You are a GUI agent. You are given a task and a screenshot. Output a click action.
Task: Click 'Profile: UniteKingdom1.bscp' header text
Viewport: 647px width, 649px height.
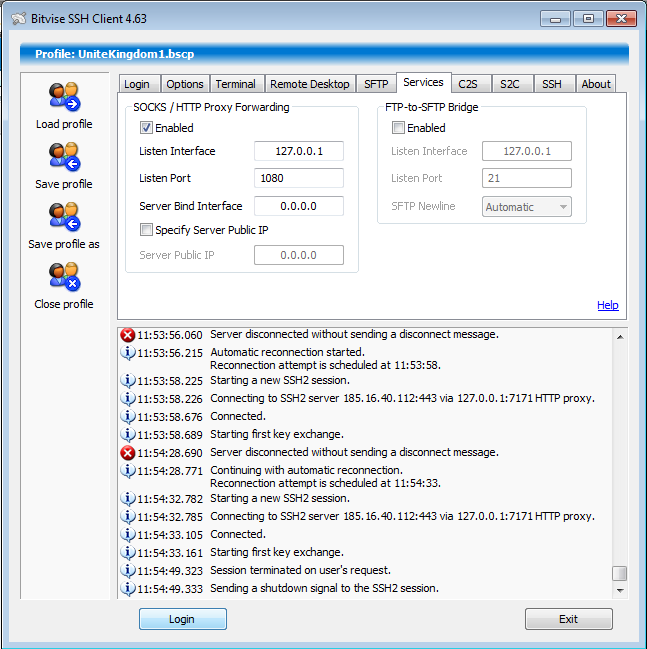coord(115,54)
